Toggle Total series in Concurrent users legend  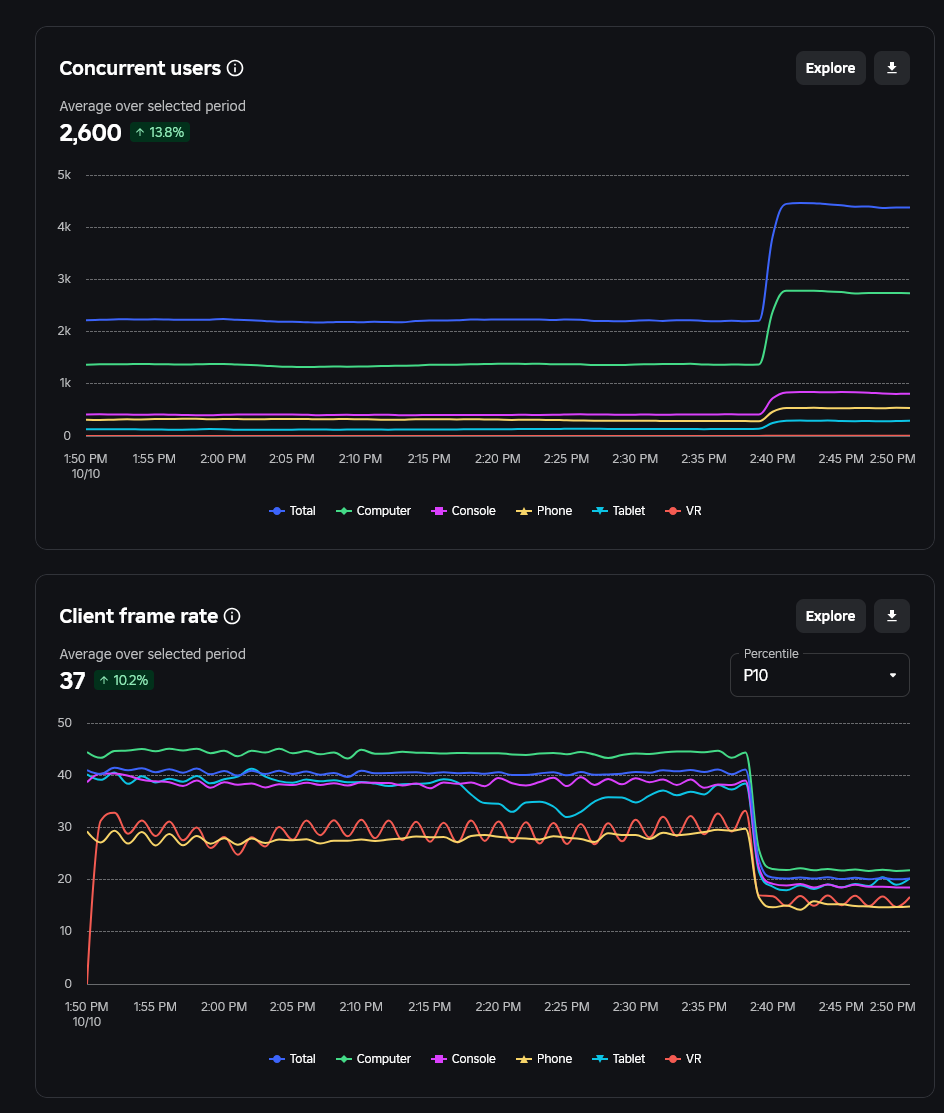pos(293,511)
